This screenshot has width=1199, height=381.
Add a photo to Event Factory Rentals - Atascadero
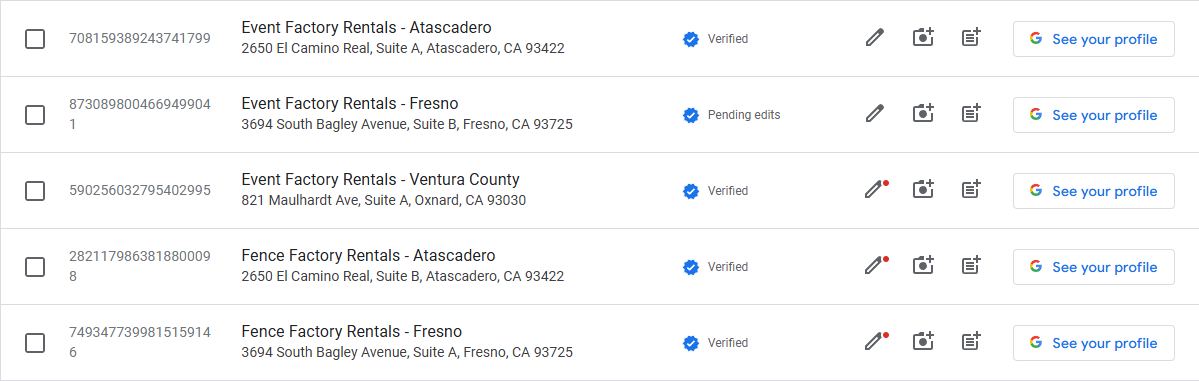point(924,37)
